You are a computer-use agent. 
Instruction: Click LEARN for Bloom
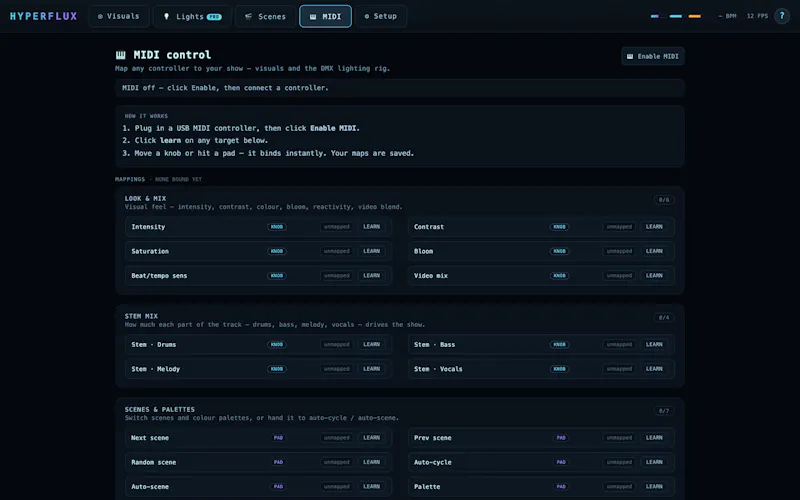click(x=654, y=251)
